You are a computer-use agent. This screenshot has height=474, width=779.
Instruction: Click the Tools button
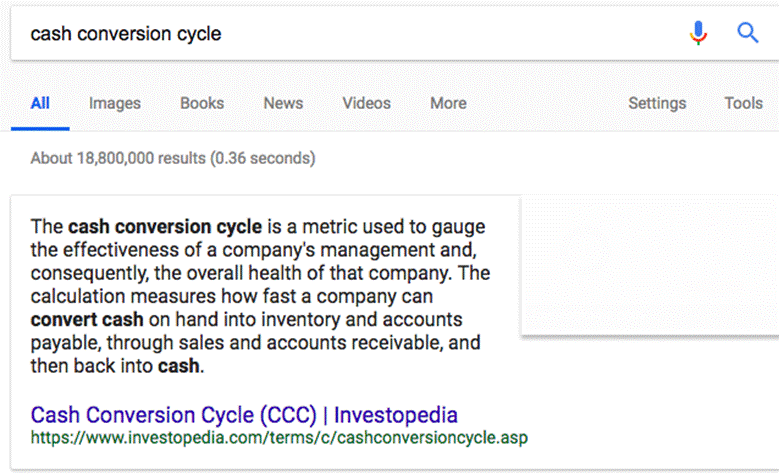(x=743, y=103)
